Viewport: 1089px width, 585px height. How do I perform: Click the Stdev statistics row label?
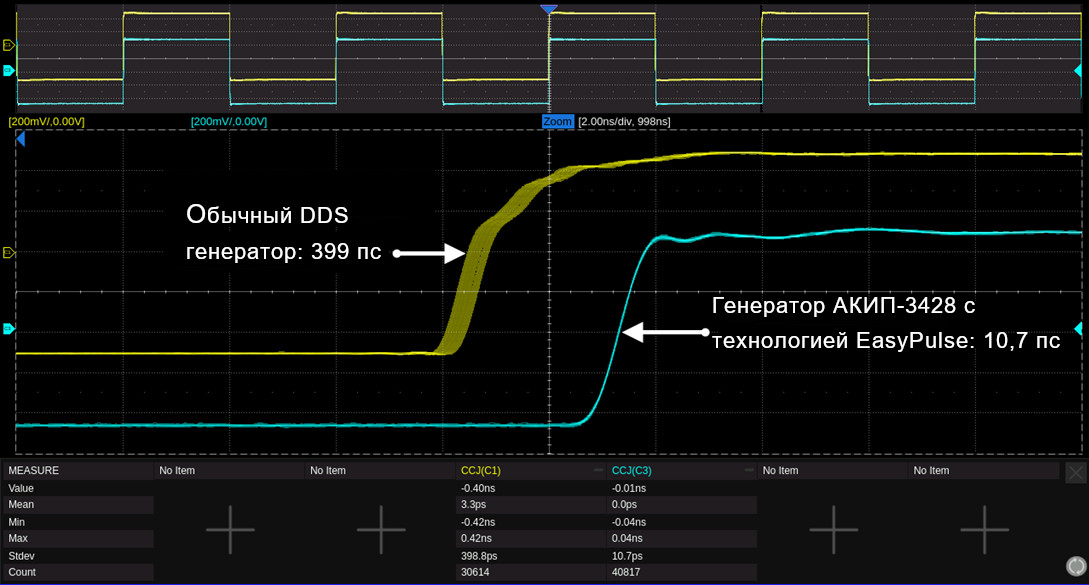[22, 555]
